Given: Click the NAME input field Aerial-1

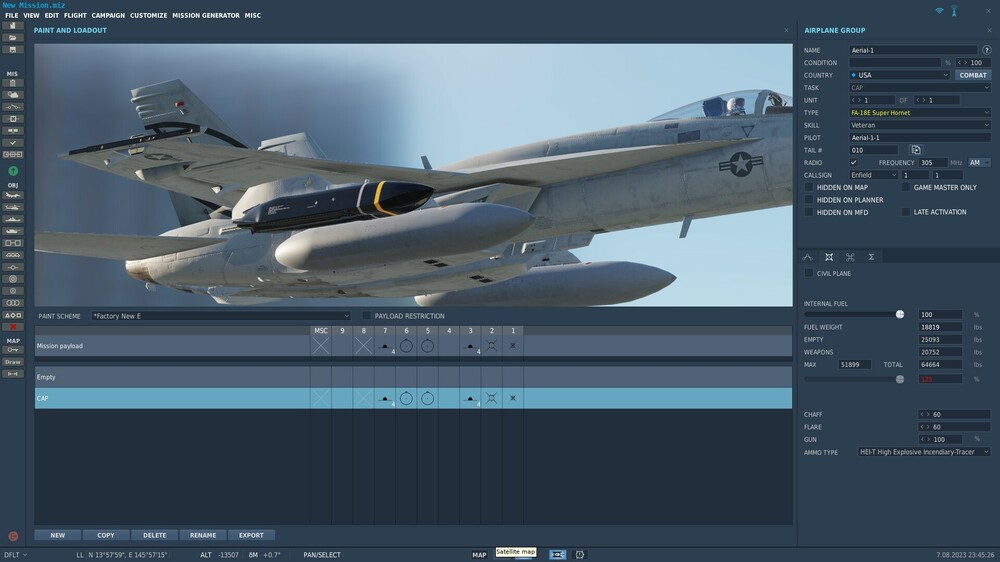Looking at the screenshot, I should (x=913, y=50).
